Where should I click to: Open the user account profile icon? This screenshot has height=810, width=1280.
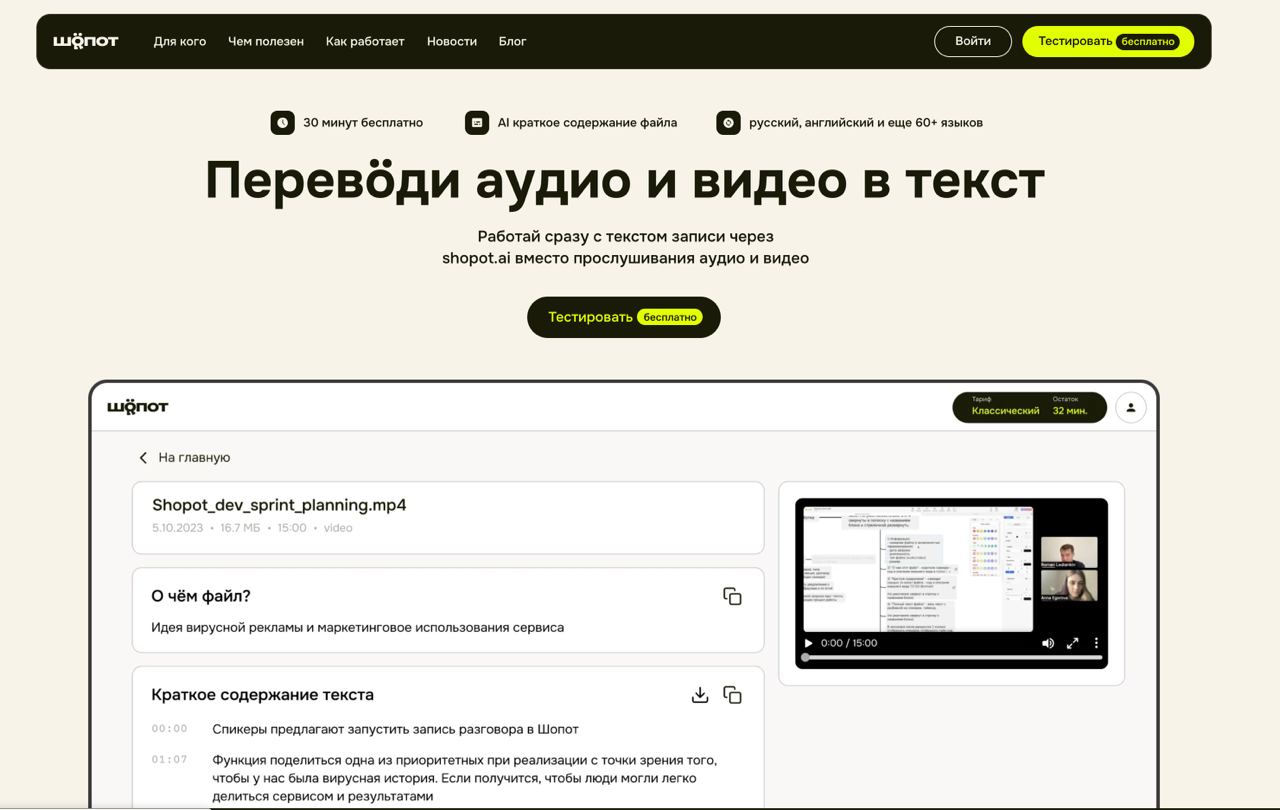tap(1130, 407)
